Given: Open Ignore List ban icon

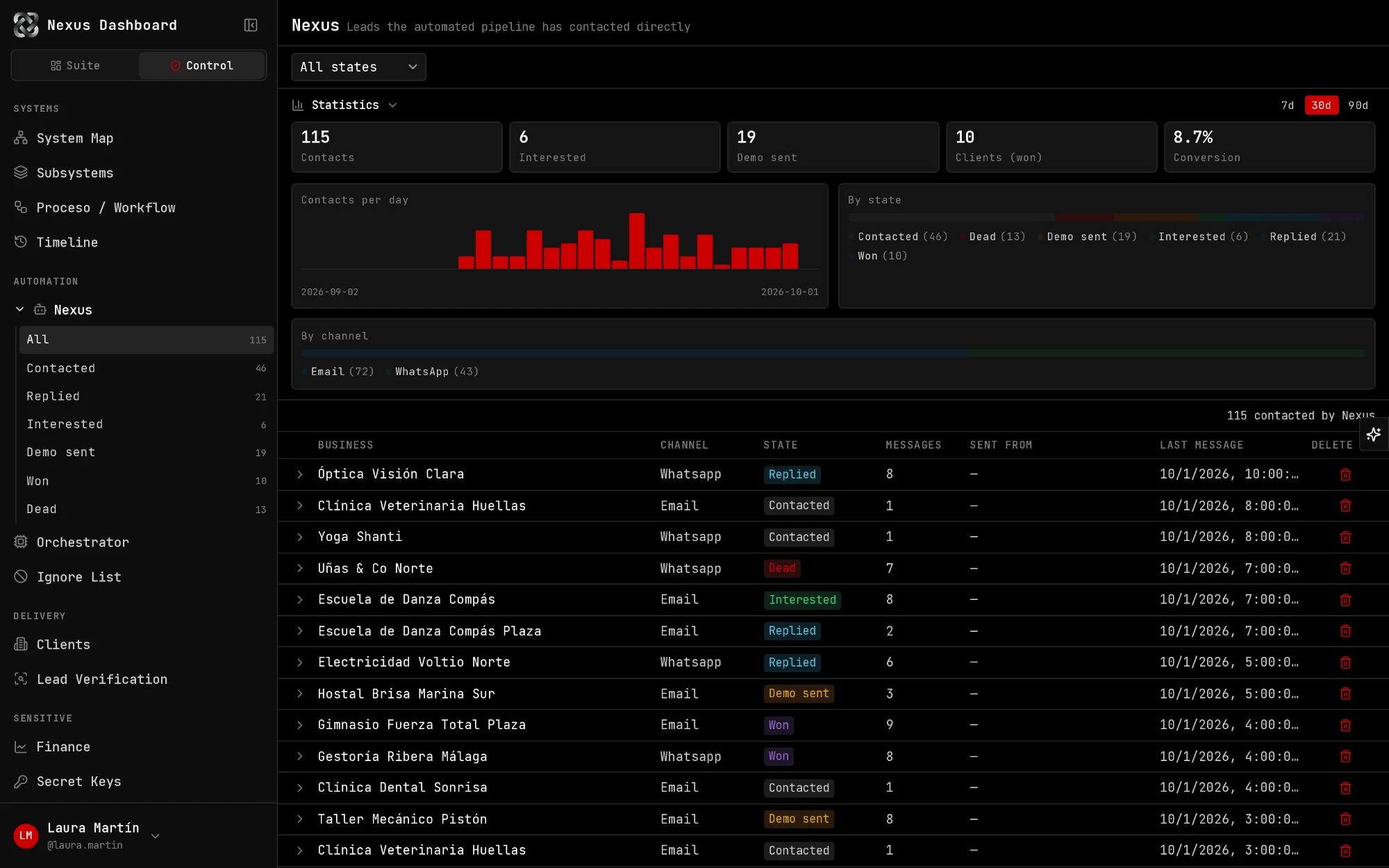Looking at the screenshot, I should coord(21,577).
